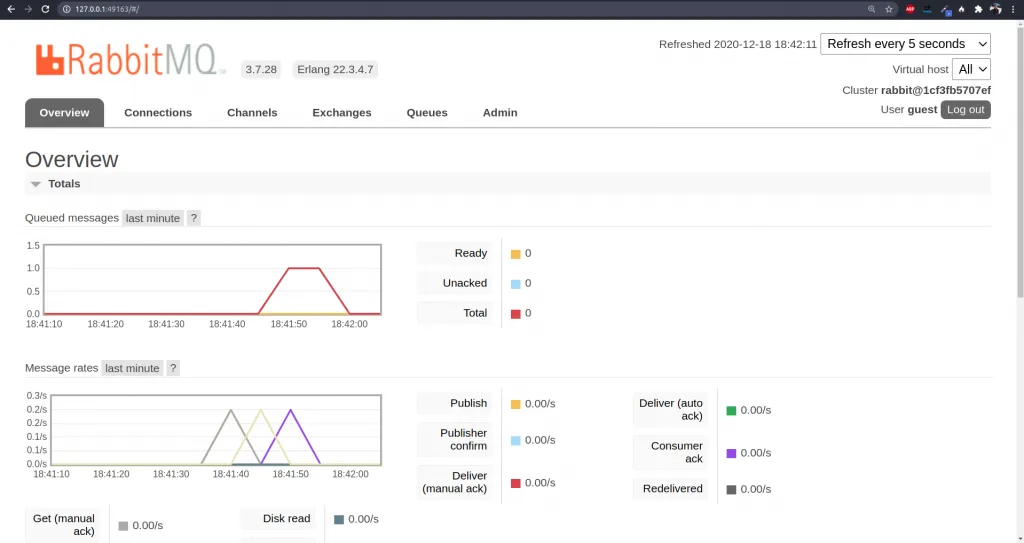Open the Exchanges tab
The width and height of the screenshot is (1024, 543).
pyautogui.click(x=341, y=113)
